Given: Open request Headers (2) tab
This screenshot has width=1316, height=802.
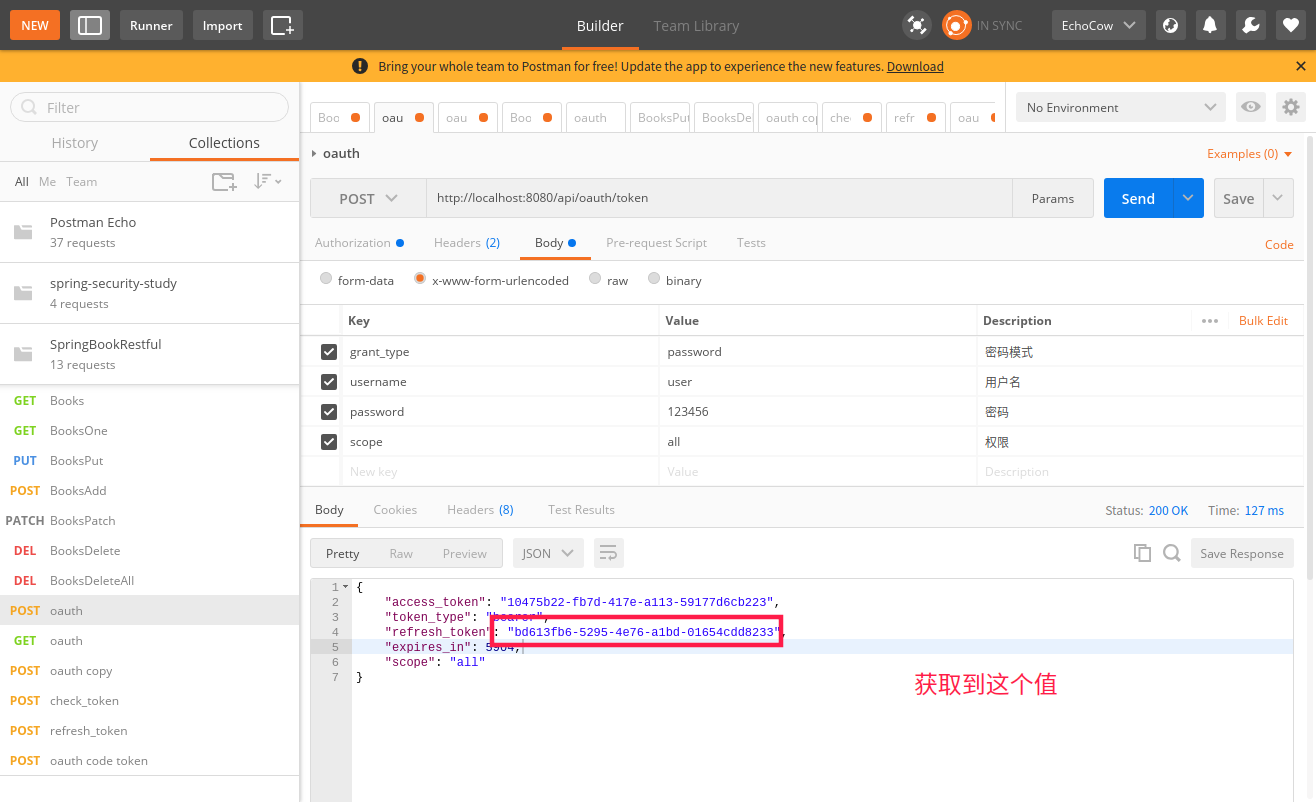Looking at the screenshot, I should [467, 242].
